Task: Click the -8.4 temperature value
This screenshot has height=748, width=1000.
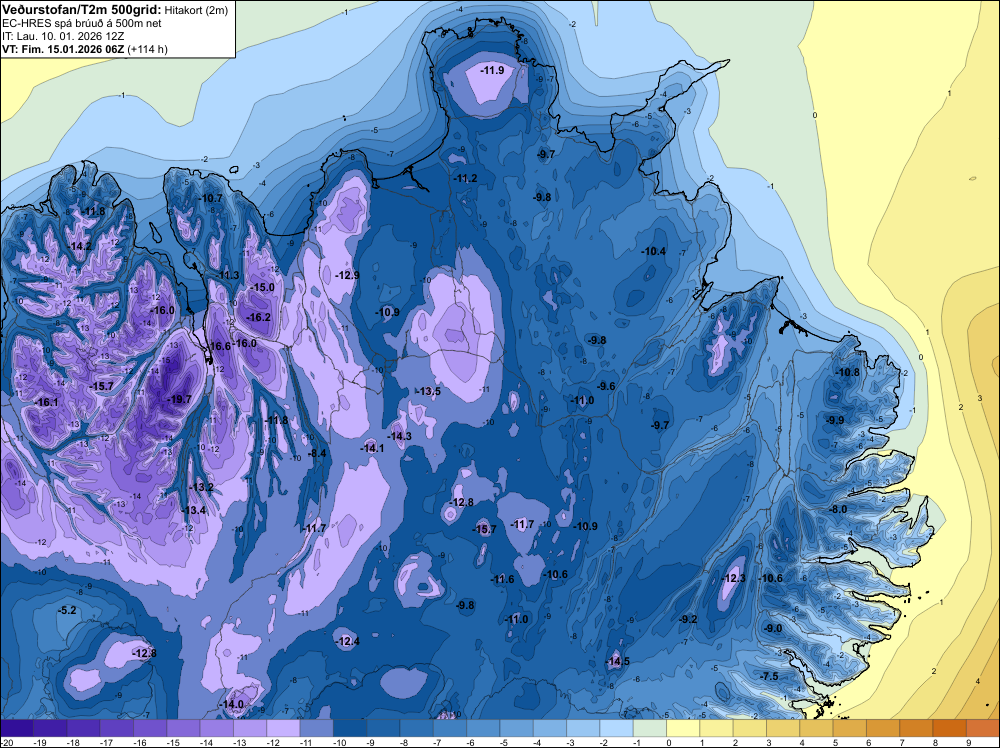Action: (x=317, y=453)
